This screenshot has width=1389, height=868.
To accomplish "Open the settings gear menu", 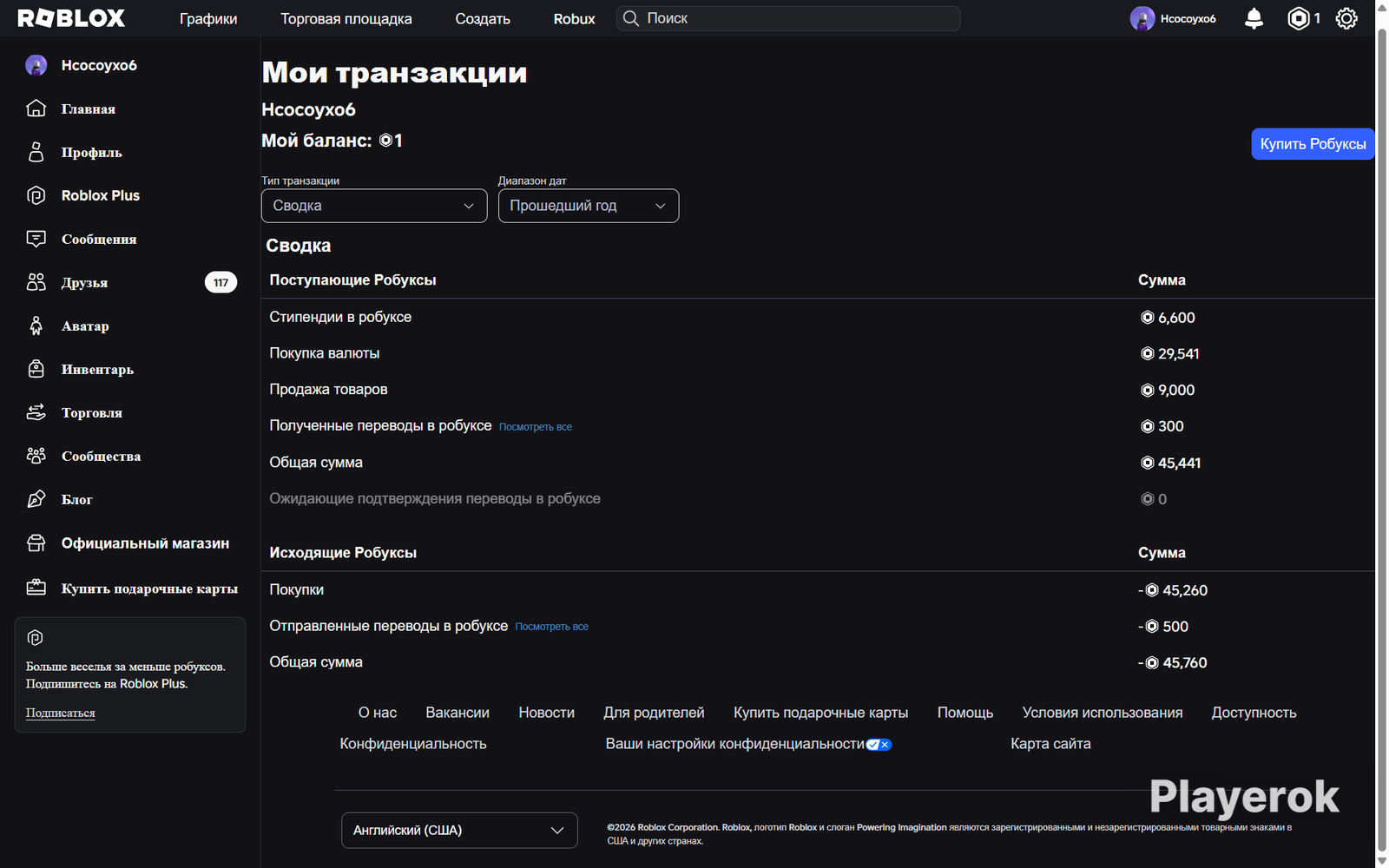I will [x=1346, y=18].
